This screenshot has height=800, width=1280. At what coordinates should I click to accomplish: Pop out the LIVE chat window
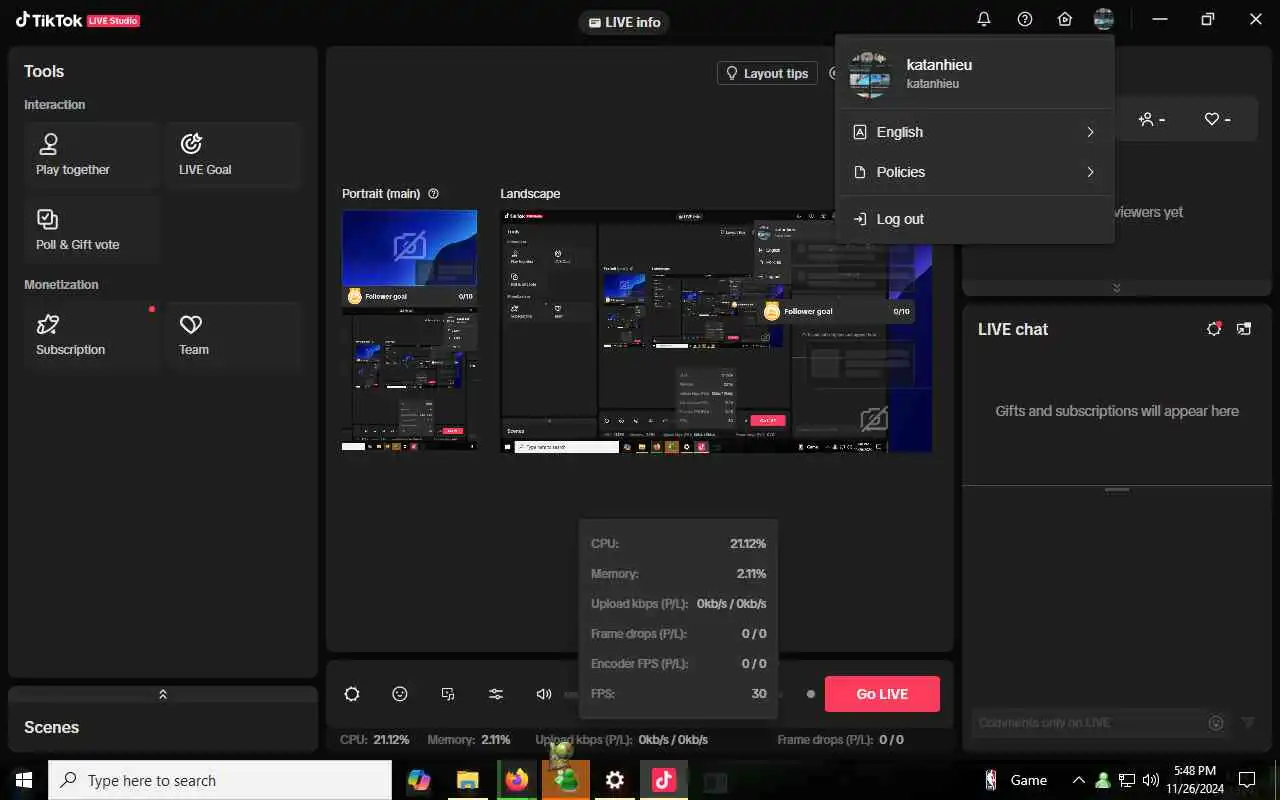point(1244,329)
